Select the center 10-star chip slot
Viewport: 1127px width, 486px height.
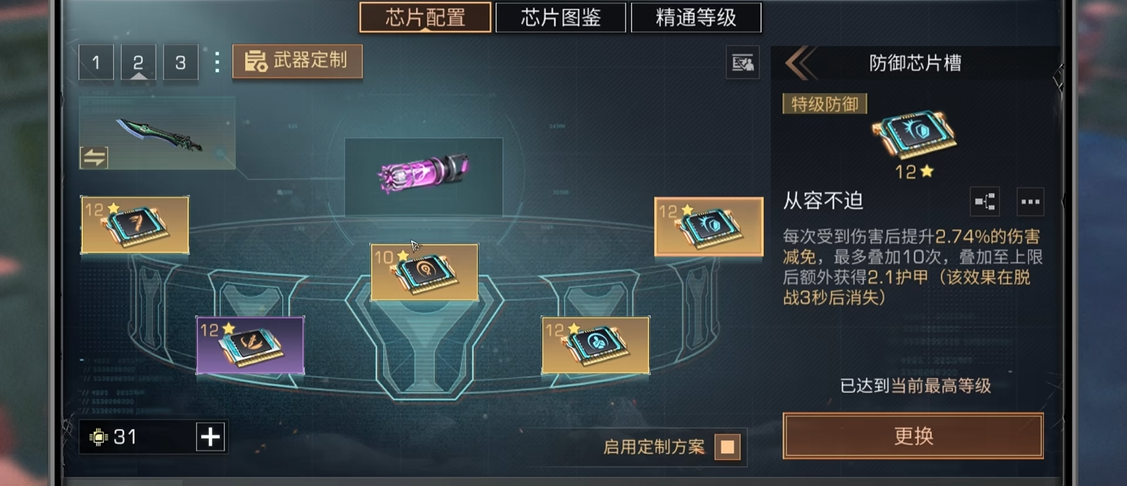click(x=424, y=272)
